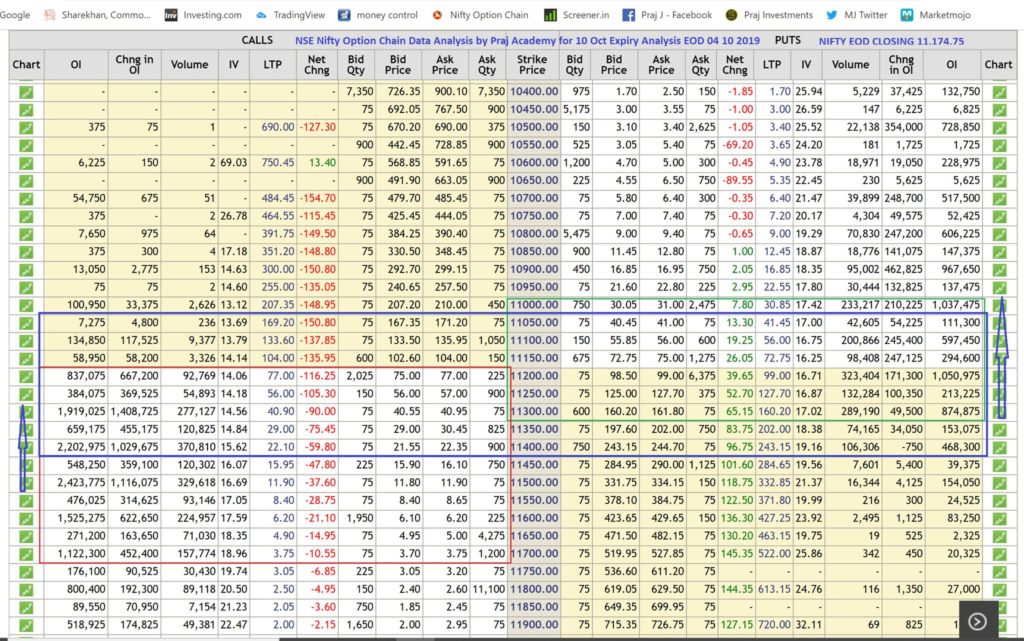Click the NSE Nifty Option Chain title text
This screenshot has width=1024, height=641.
527,40
